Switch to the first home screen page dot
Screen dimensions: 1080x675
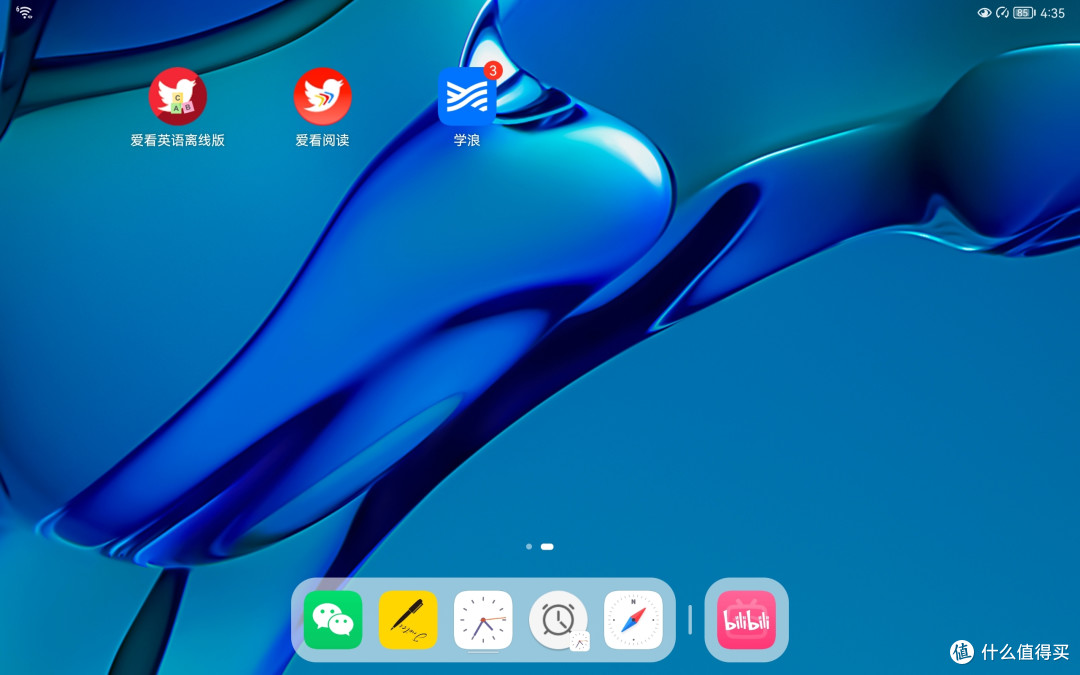coord(528,546)
